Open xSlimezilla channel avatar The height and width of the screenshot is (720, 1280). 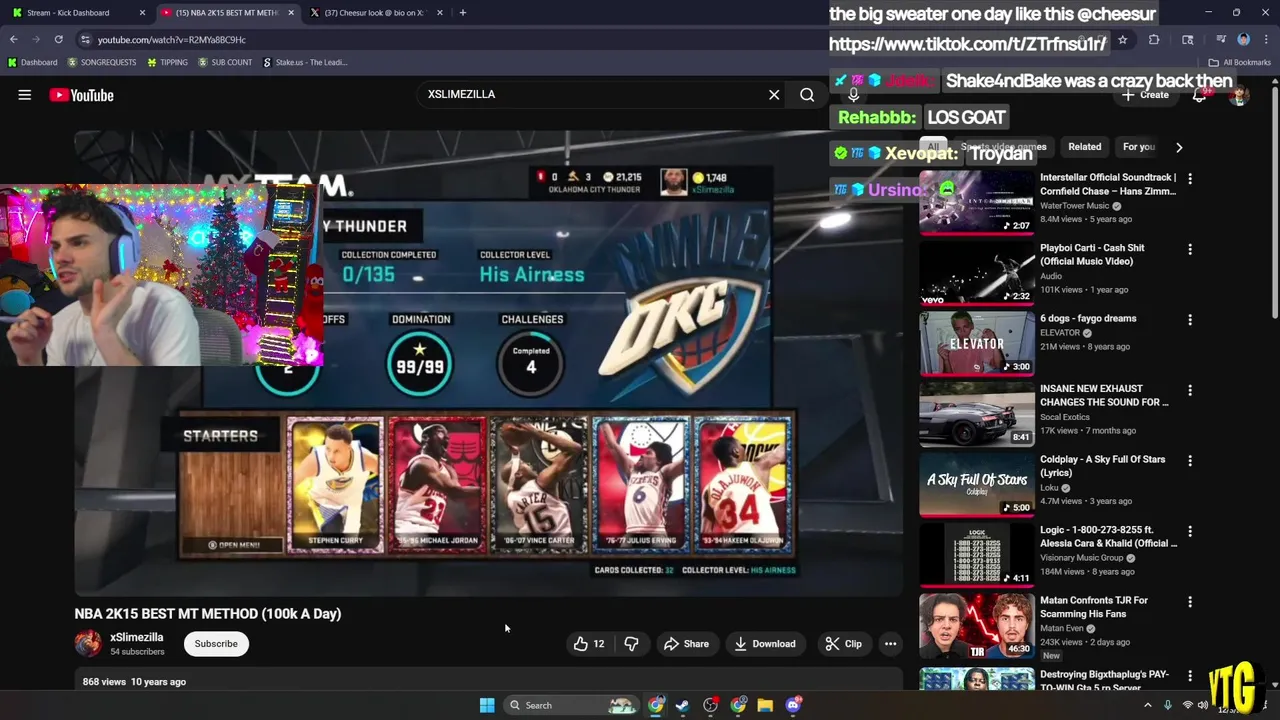click(x=88, y=644)
